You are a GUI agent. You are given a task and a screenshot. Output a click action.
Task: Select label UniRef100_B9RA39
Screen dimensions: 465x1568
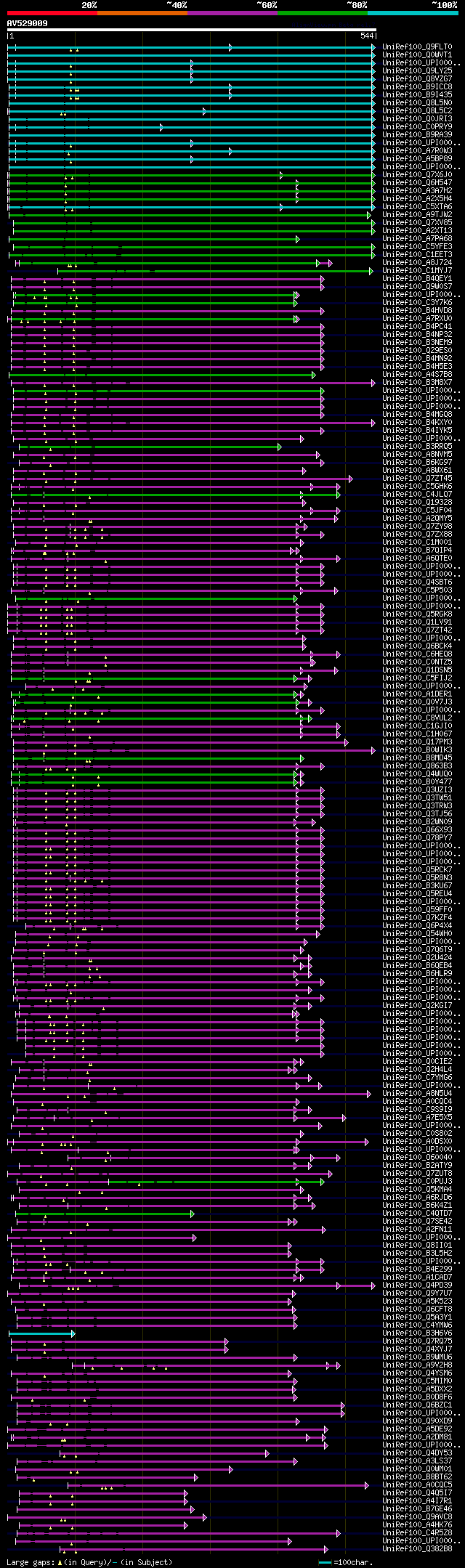417,135
